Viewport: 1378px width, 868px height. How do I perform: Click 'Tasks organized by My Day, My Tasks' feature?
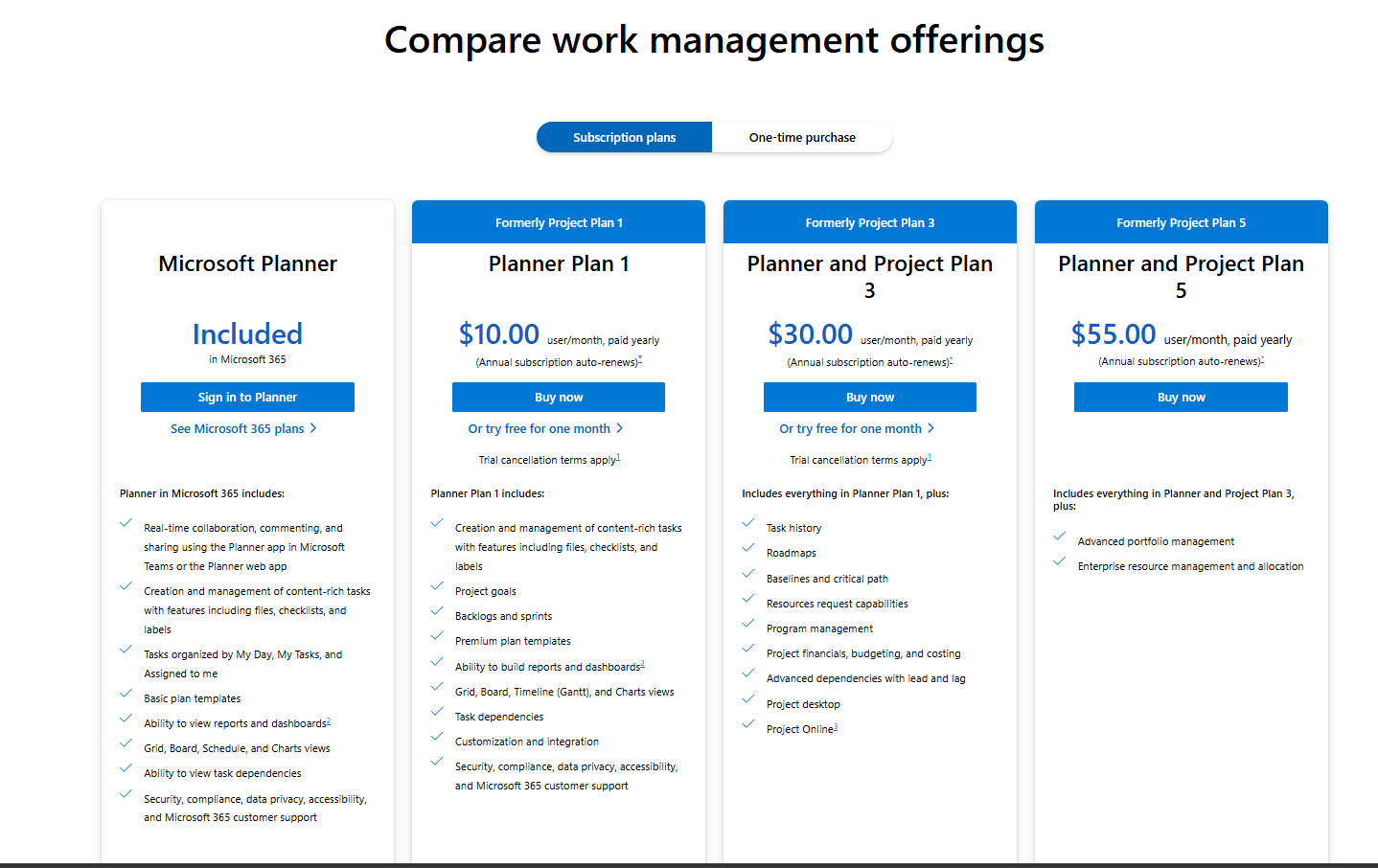click(x=243, y=664)
